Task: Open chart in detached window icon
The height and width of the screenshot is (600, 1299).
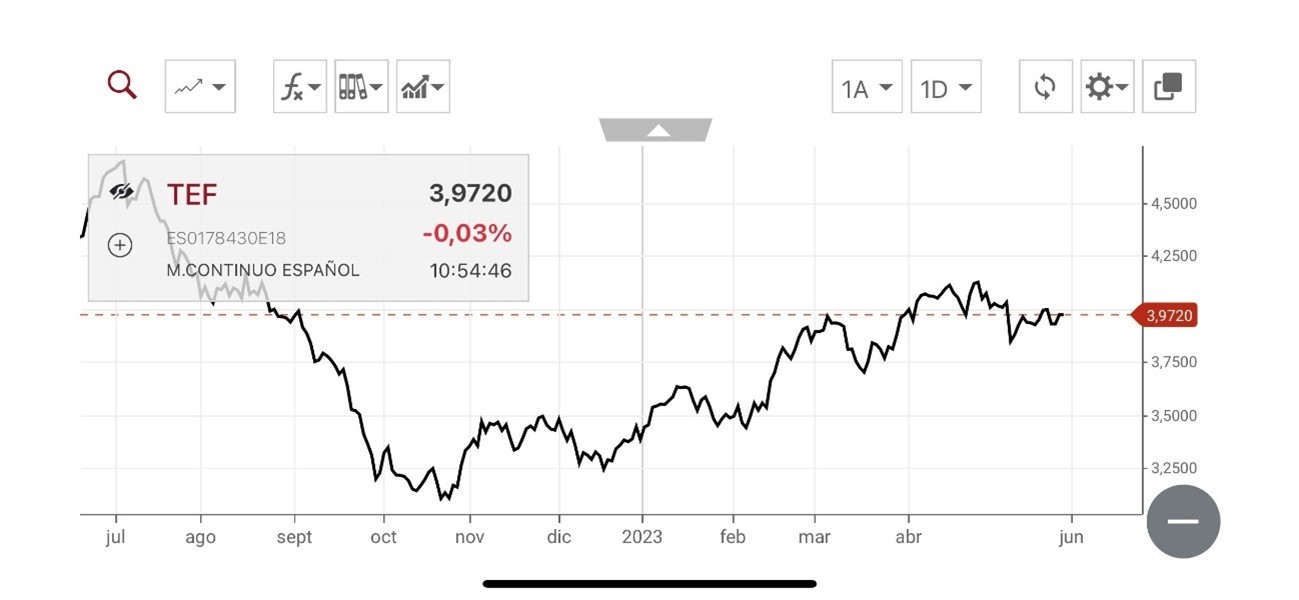Action: point(1169,87)
